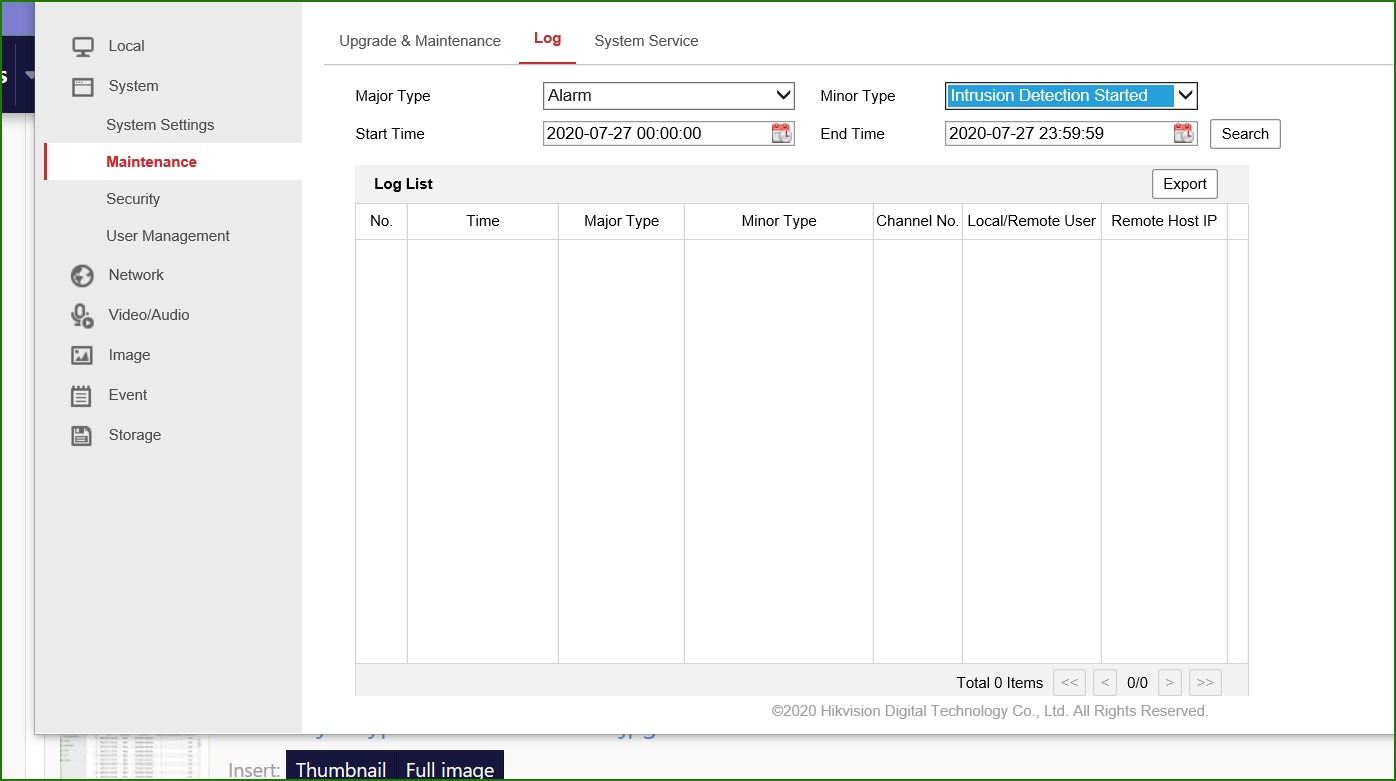Open Security settings in sidebar

click(x=133, y=199)
